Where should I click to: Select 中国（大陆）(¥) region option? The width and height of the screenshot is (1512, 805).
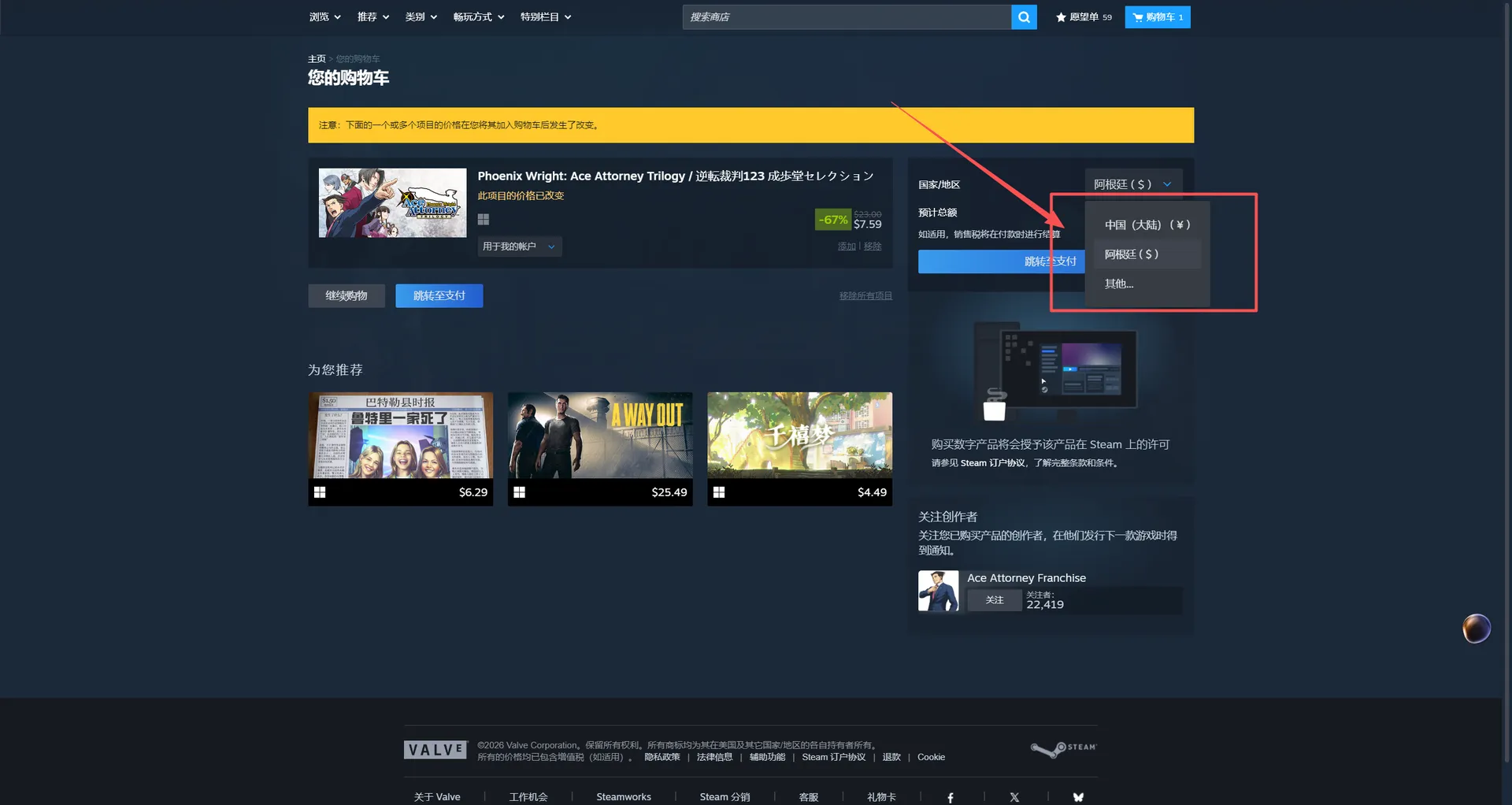[1147, 224]
